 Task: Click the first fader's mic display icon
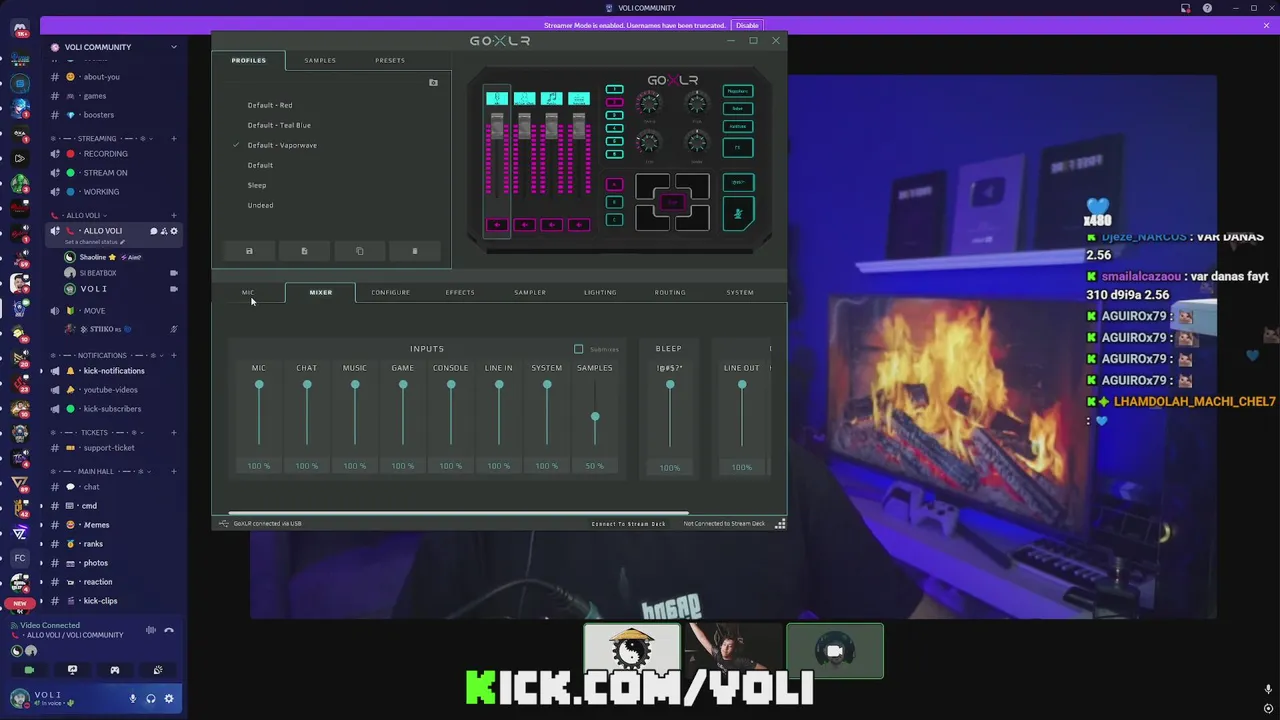click(497, 98)
